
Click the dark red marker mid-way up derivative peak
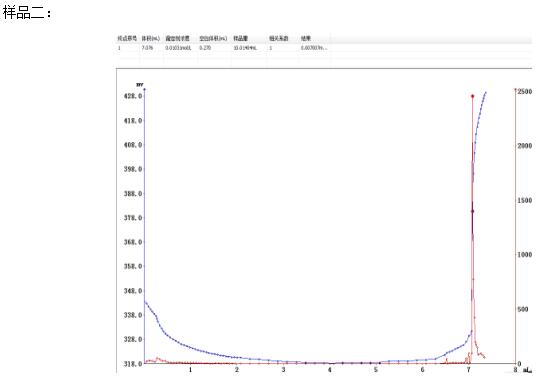472,211
